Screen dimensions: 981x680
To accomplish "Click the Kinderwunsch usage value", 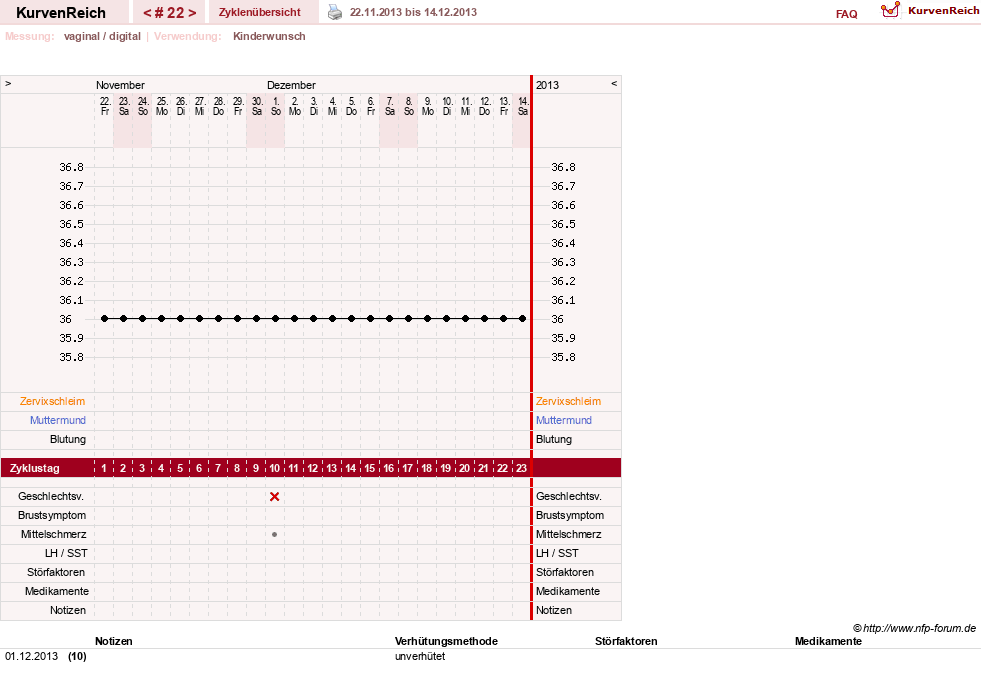I will pyautogui.click(x=269, y=36).
